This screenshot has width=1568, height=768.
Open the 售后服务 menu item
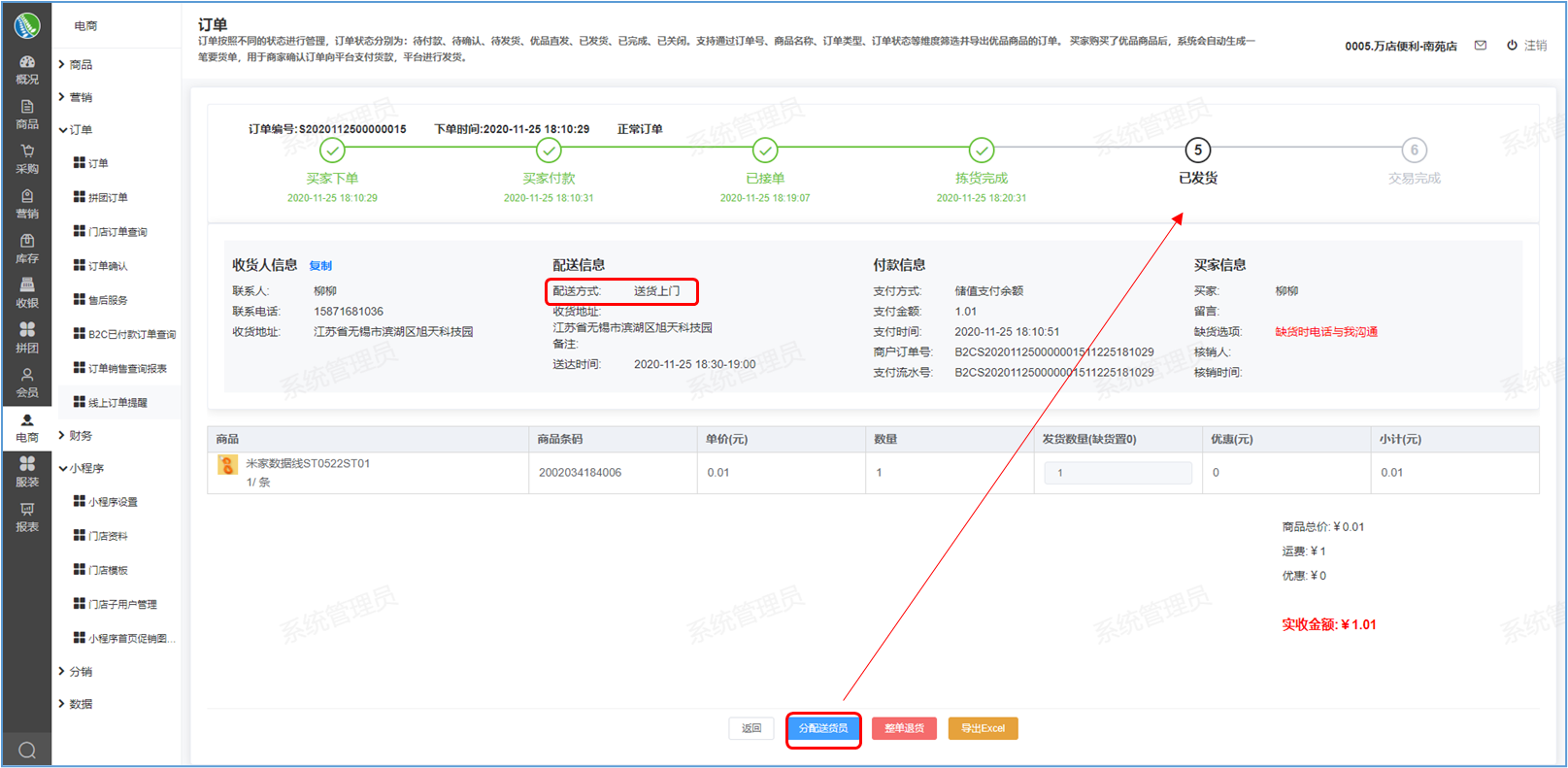click(x=101, y=300)
